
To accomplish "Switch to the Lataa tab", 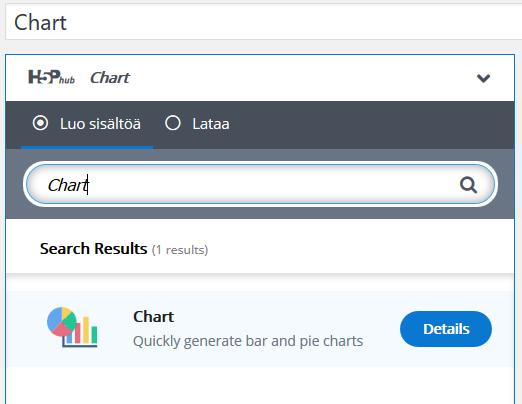I will pyautogui.click(x=197, y=125).
